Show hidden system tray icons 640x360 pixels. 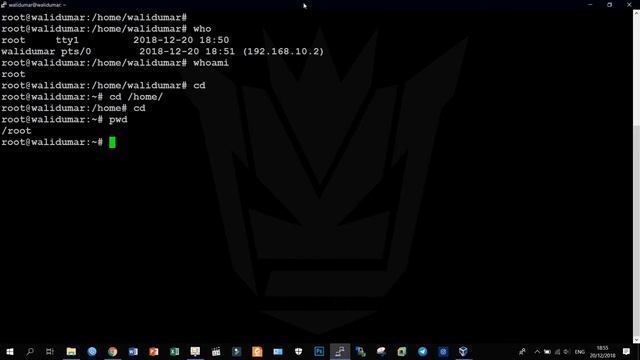click(537, 351)
